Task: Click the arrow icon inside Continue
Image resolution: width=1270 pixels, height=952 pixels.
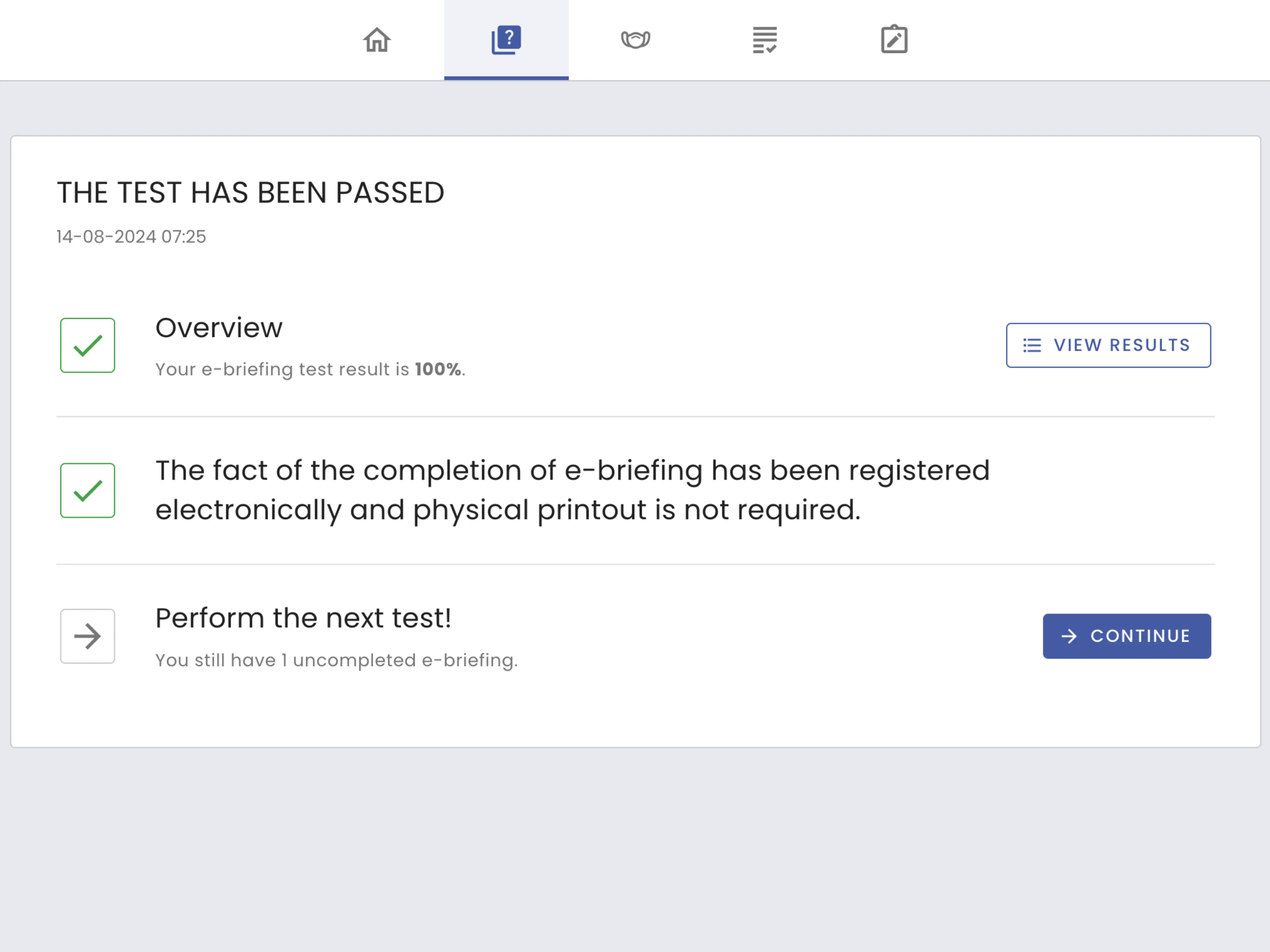Action: [1069, 636]
